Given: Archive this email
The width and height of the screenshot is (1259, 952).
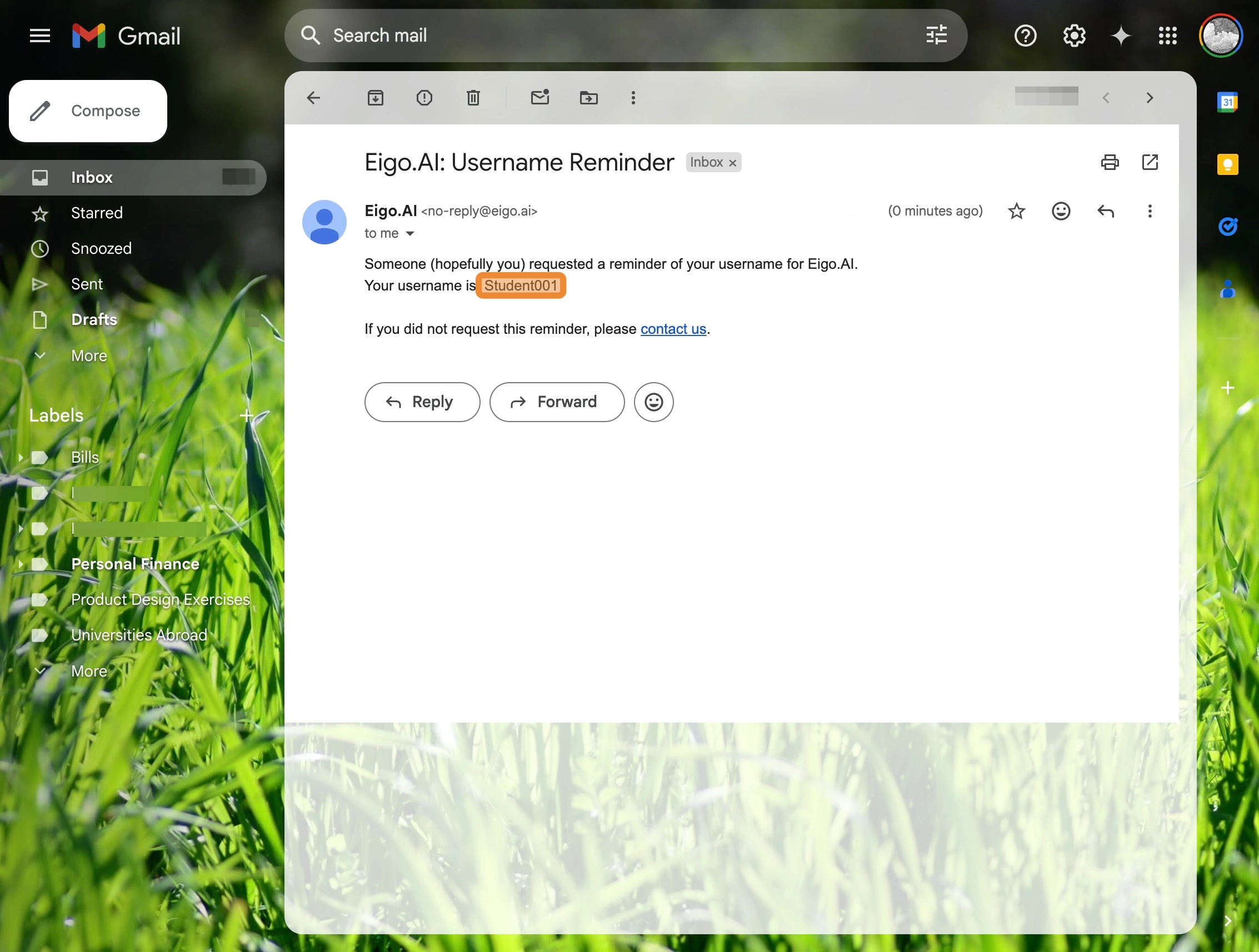Looking at the screenshot, I should click(x=375, y=98).
